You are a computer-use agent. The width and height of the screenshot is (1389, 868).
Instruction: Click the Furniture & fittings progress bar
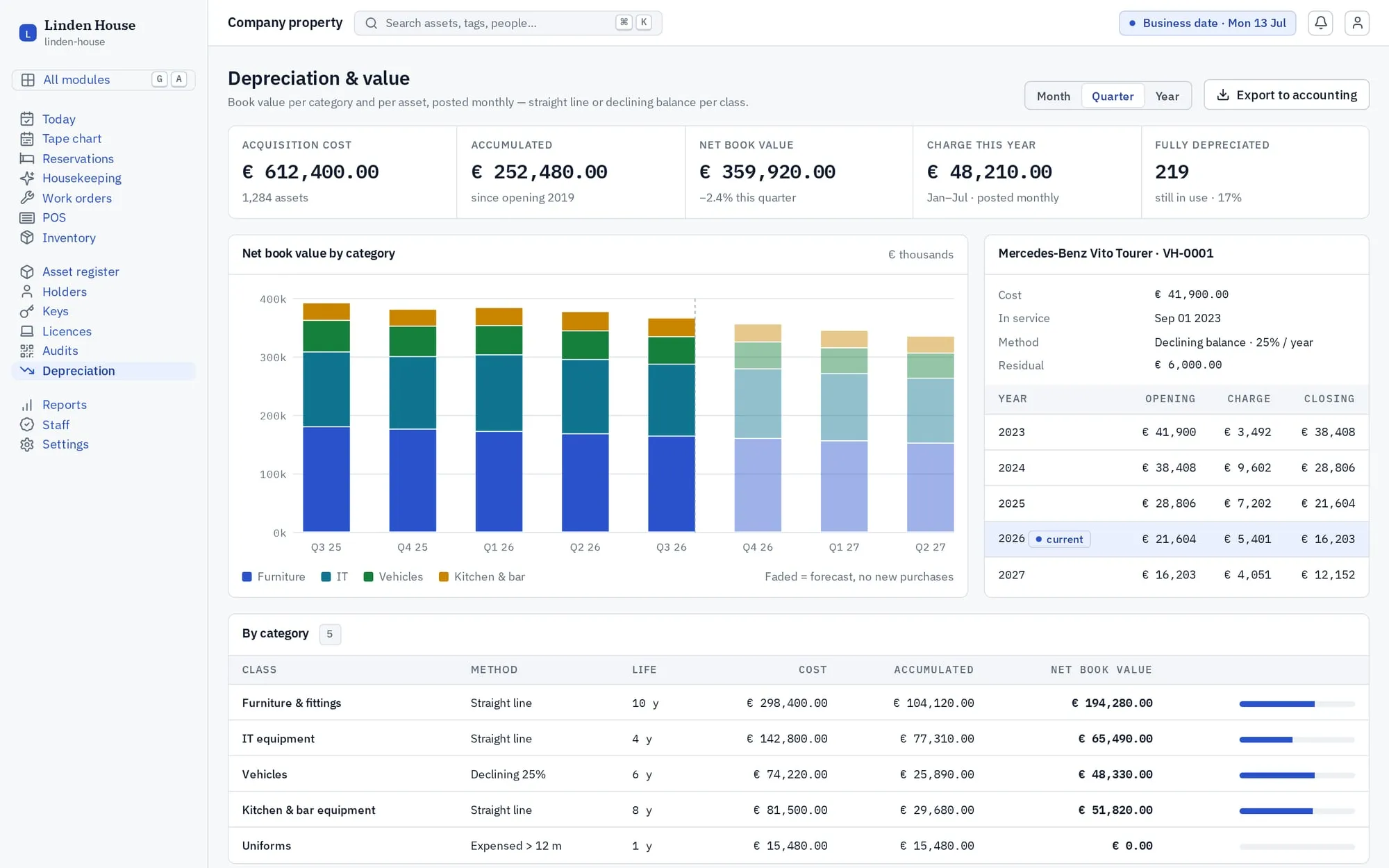click(x=1297, y=703)
